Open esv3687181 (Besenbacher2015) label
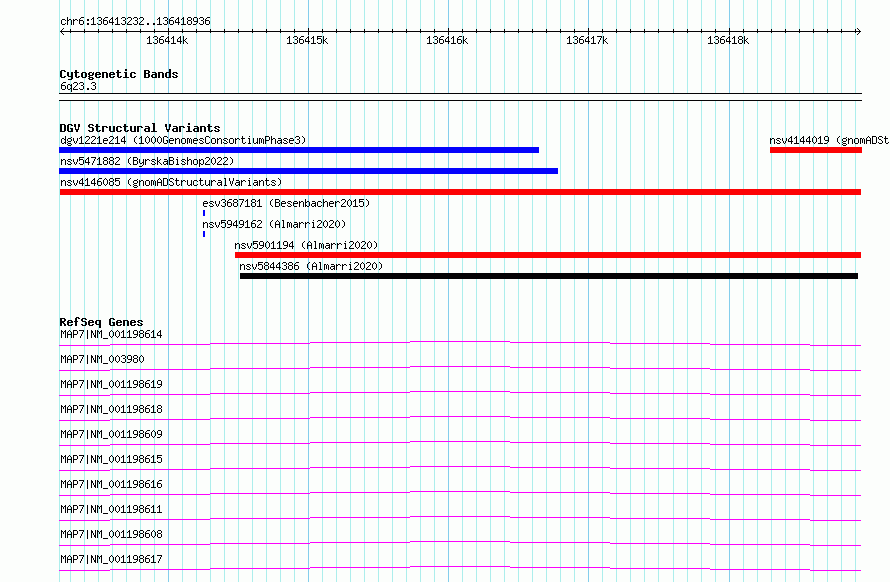Screen dimensions: 890x582 pos(286,203)
